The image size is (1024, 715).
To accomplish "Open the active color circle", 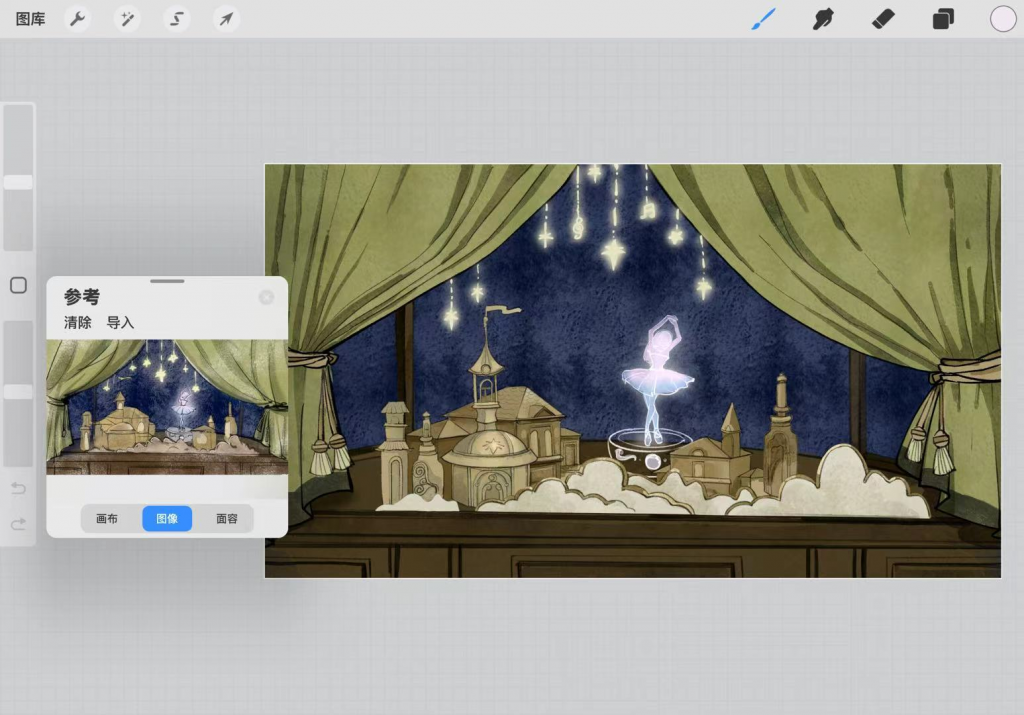I will click(x=1003, y=19).
